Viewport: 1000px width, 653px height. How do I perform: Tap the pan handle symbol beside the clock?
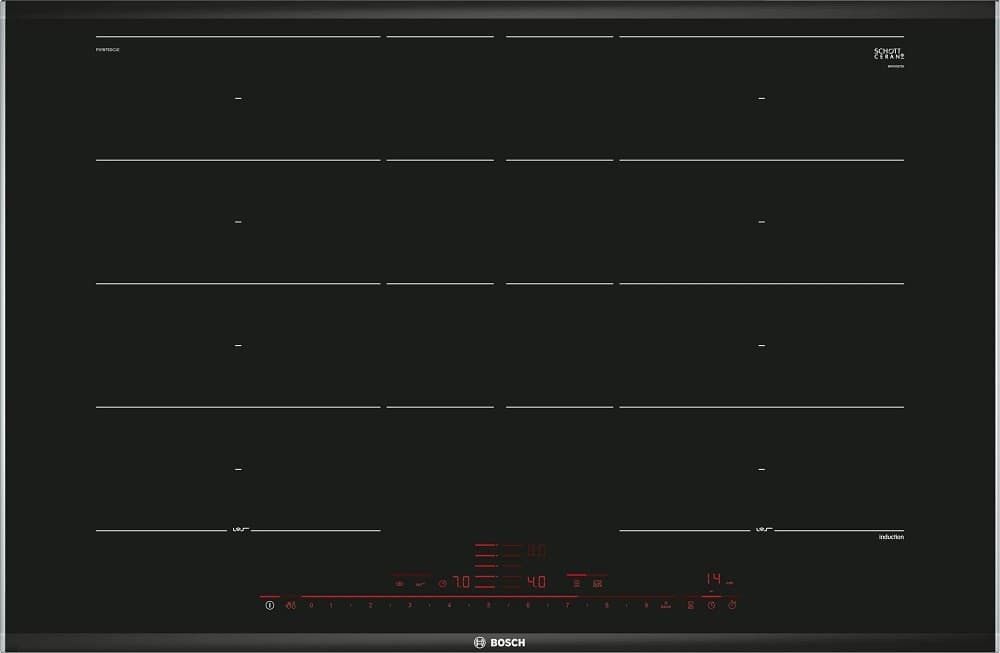pos(420,583)
